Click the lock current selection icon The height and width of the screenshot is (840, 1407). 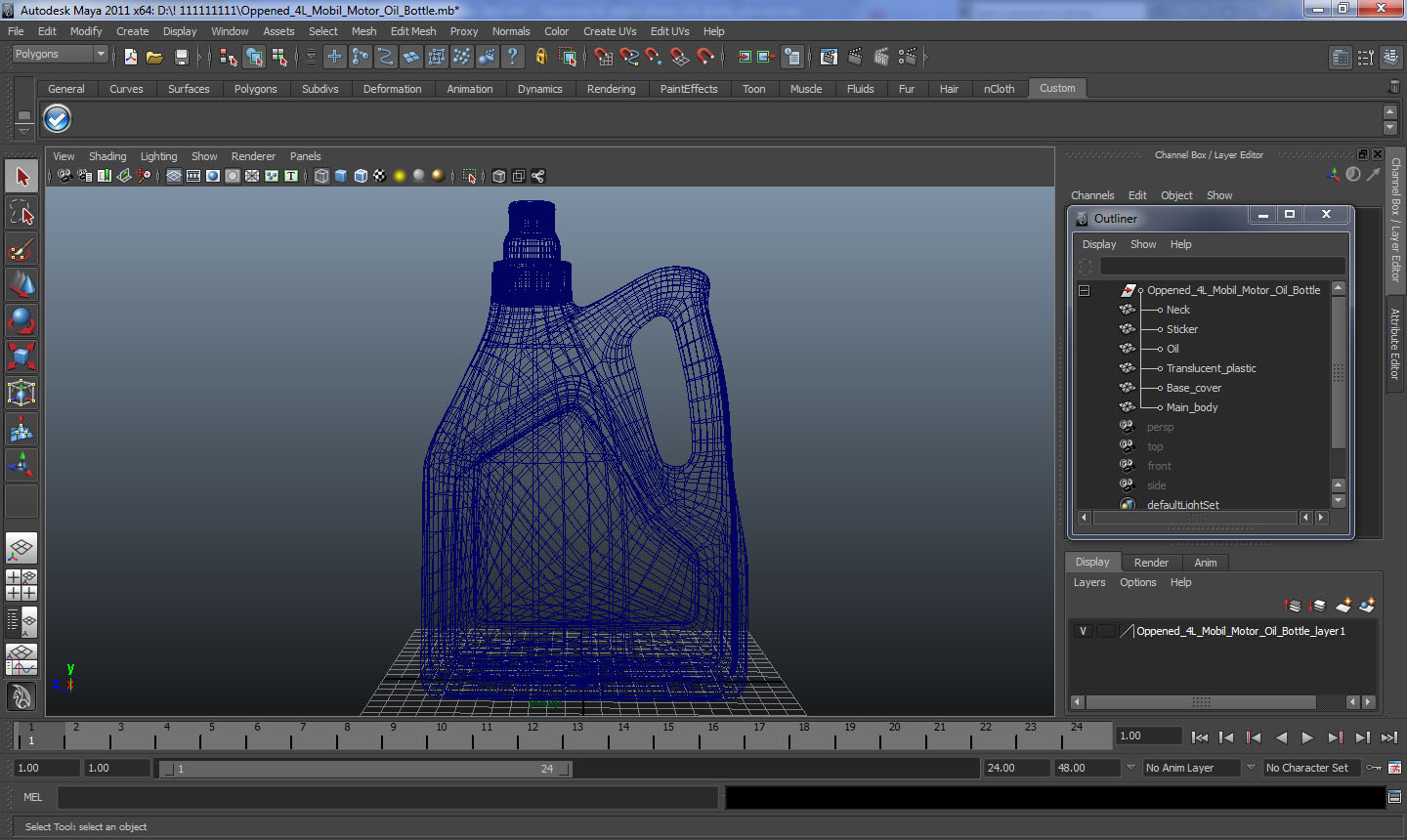[x=540, y=57]
